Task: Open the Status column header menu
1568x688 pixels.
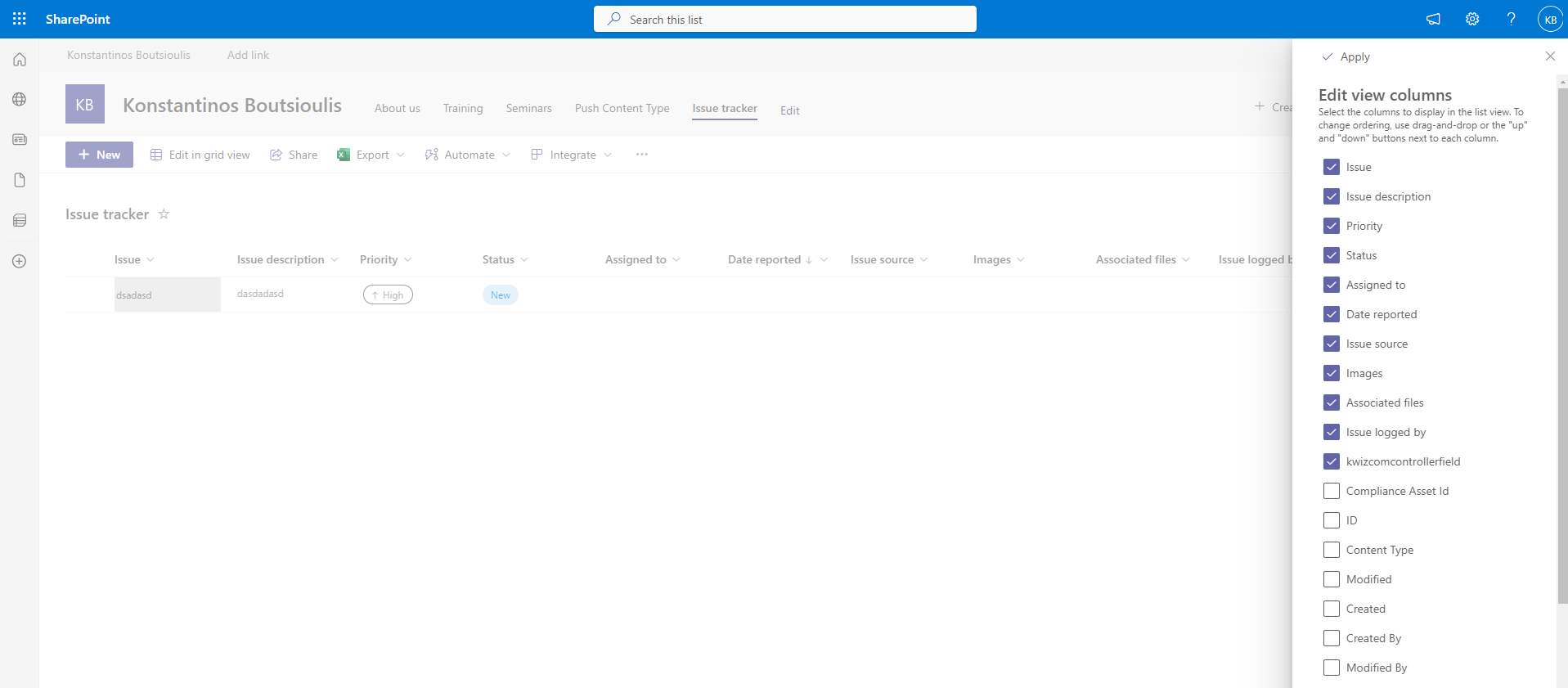Action: point(505,259)
